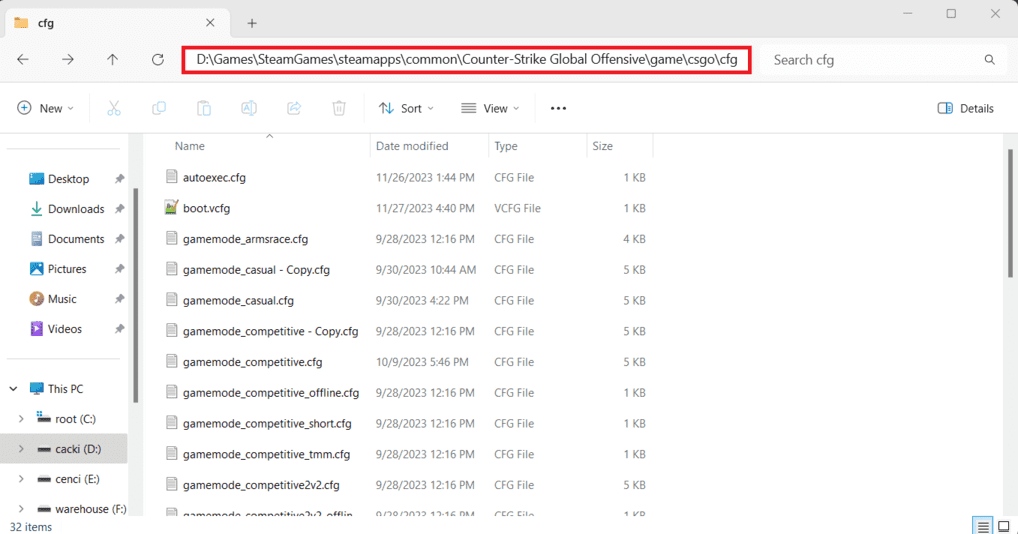This screenshot has width=1018, height=534.
Task: Click the pin icon next to Videos
Action: click(x=119, y=329)
